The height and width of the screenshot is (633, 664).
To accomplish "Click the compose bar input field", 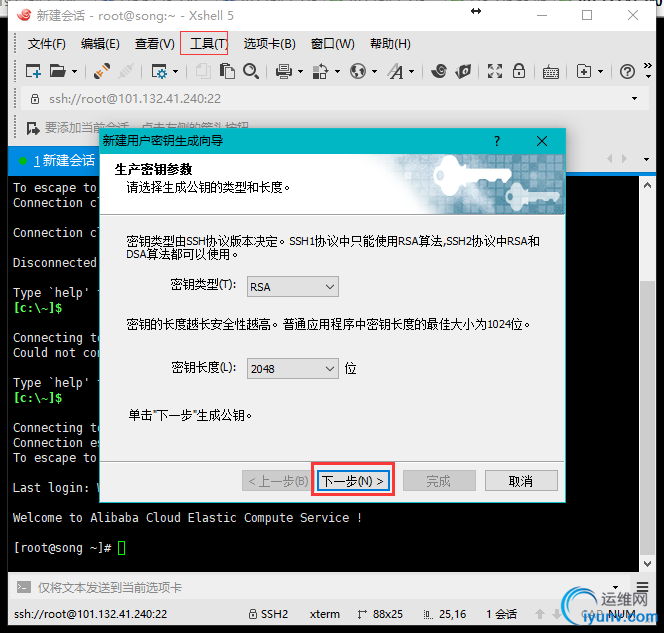I will (322, 587).
